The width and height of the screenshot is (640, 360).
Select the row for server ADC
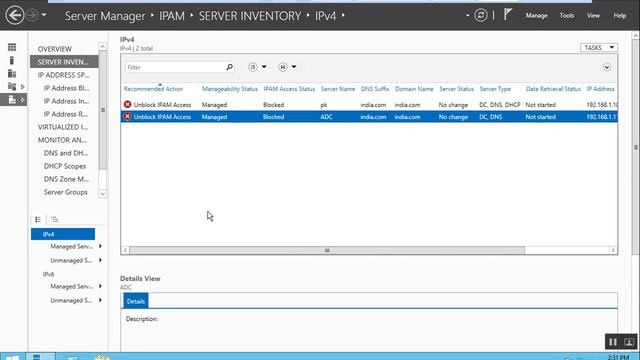pos(369,117)
